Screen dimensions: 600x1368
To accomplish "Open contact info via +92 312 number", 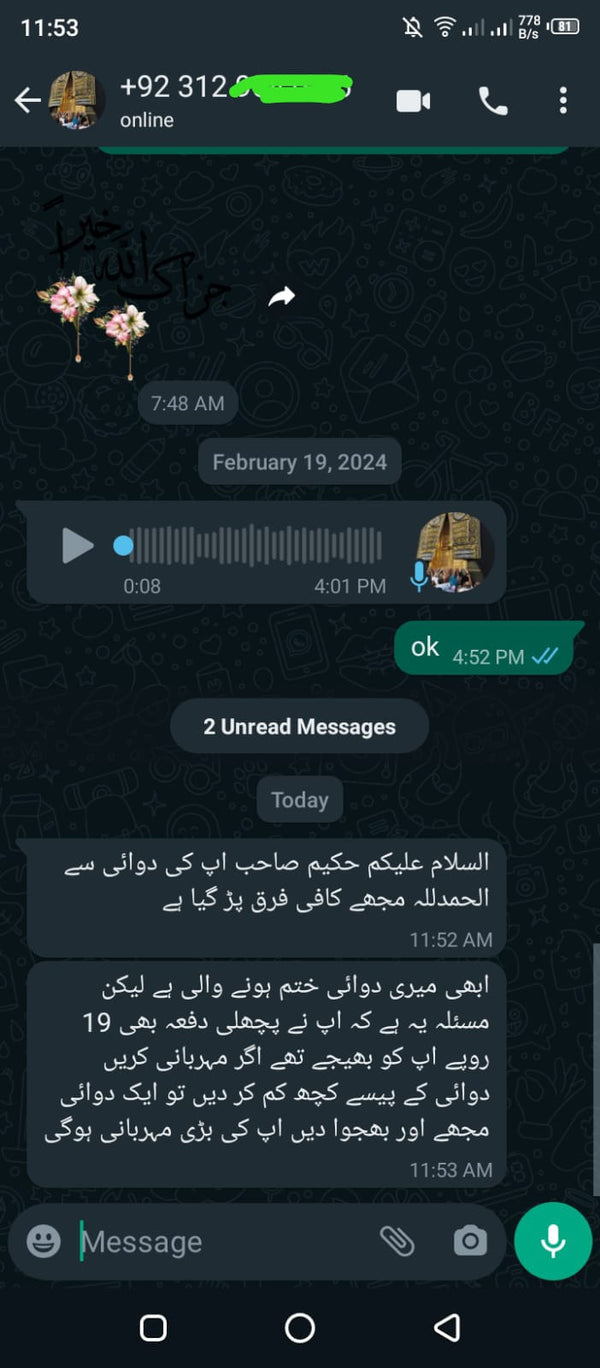I will point(235,87).
